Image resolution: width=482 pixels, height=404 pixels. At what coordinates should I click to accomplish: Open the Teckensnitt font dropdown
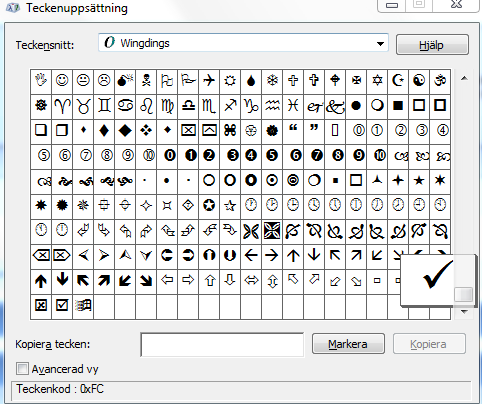tap(243, 43)
